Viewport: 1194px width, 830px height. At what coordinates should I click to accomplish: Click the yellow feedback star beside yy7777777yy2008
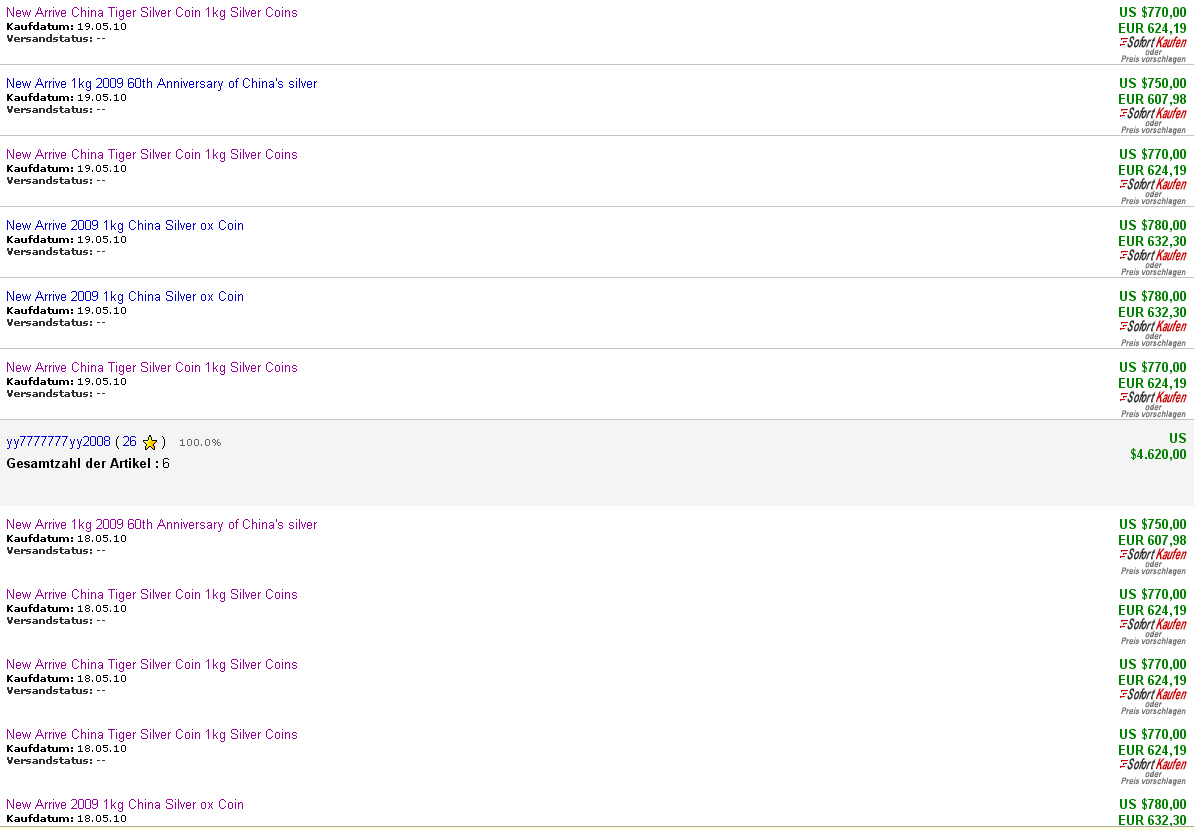point(150,442)
